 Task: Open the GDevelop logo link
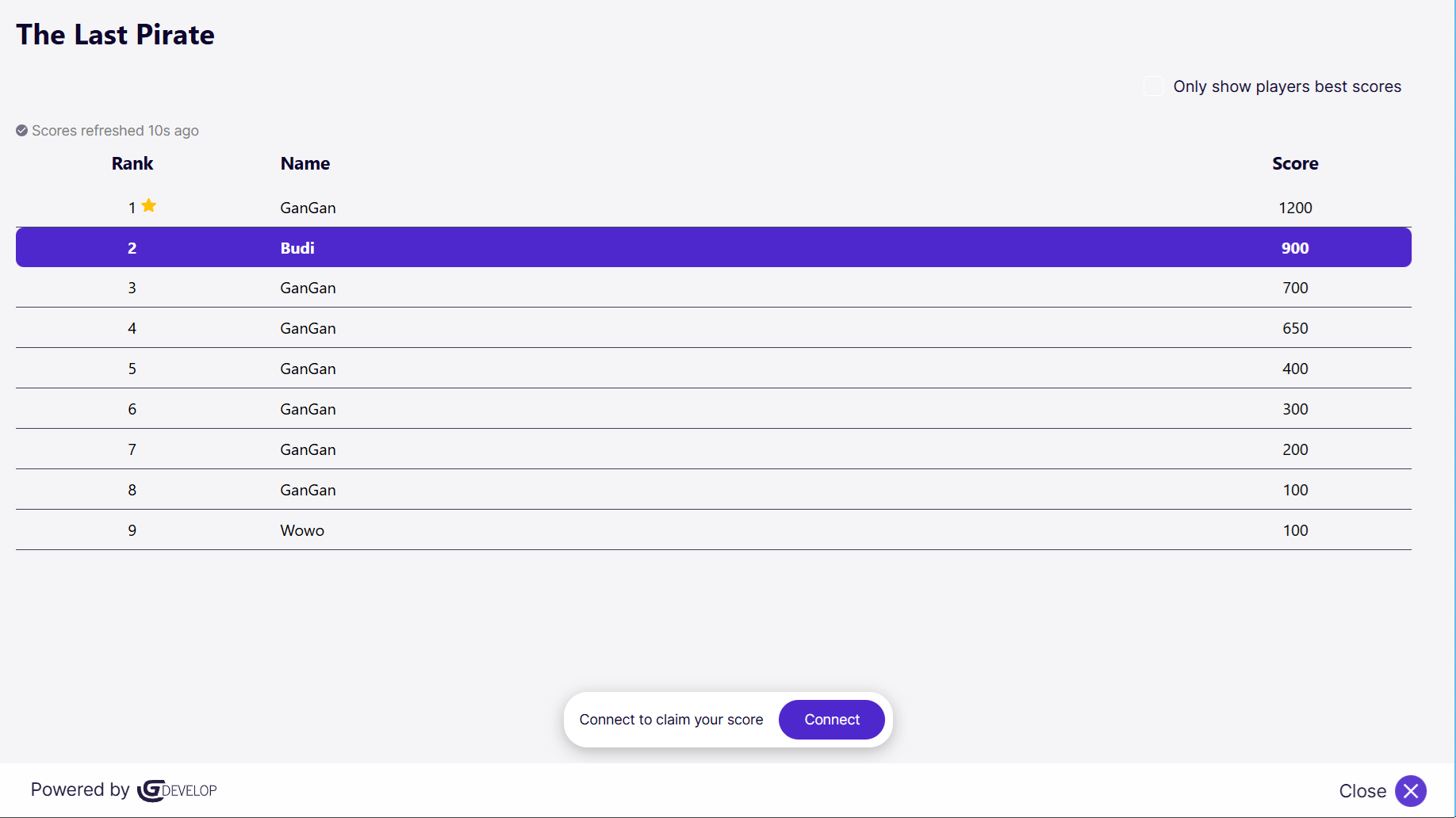pos(177,790)
